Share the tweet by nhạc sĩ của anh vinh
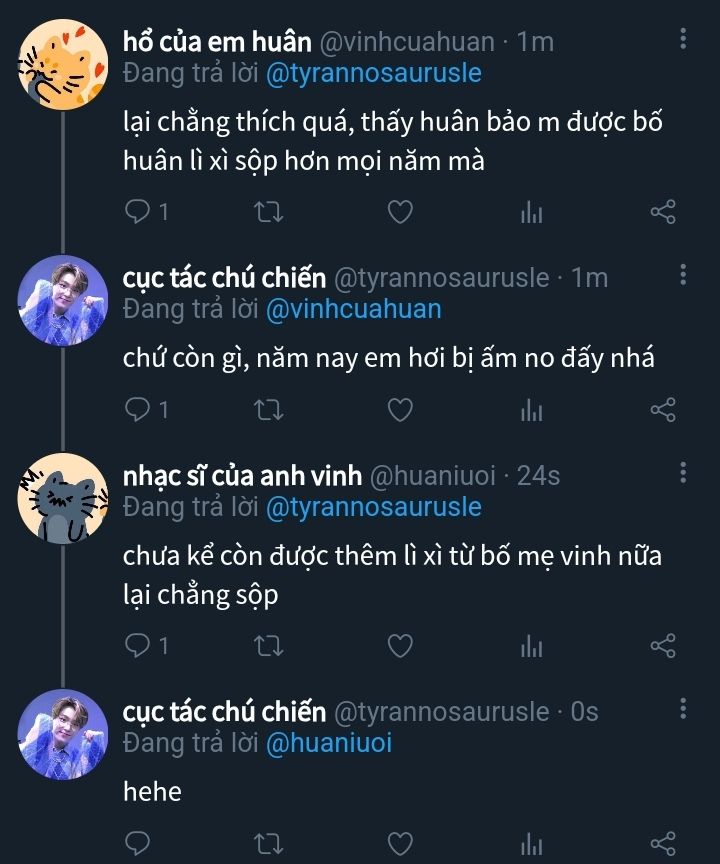The width and height of the screenshot is (720, 864). [x=663, y=646]
